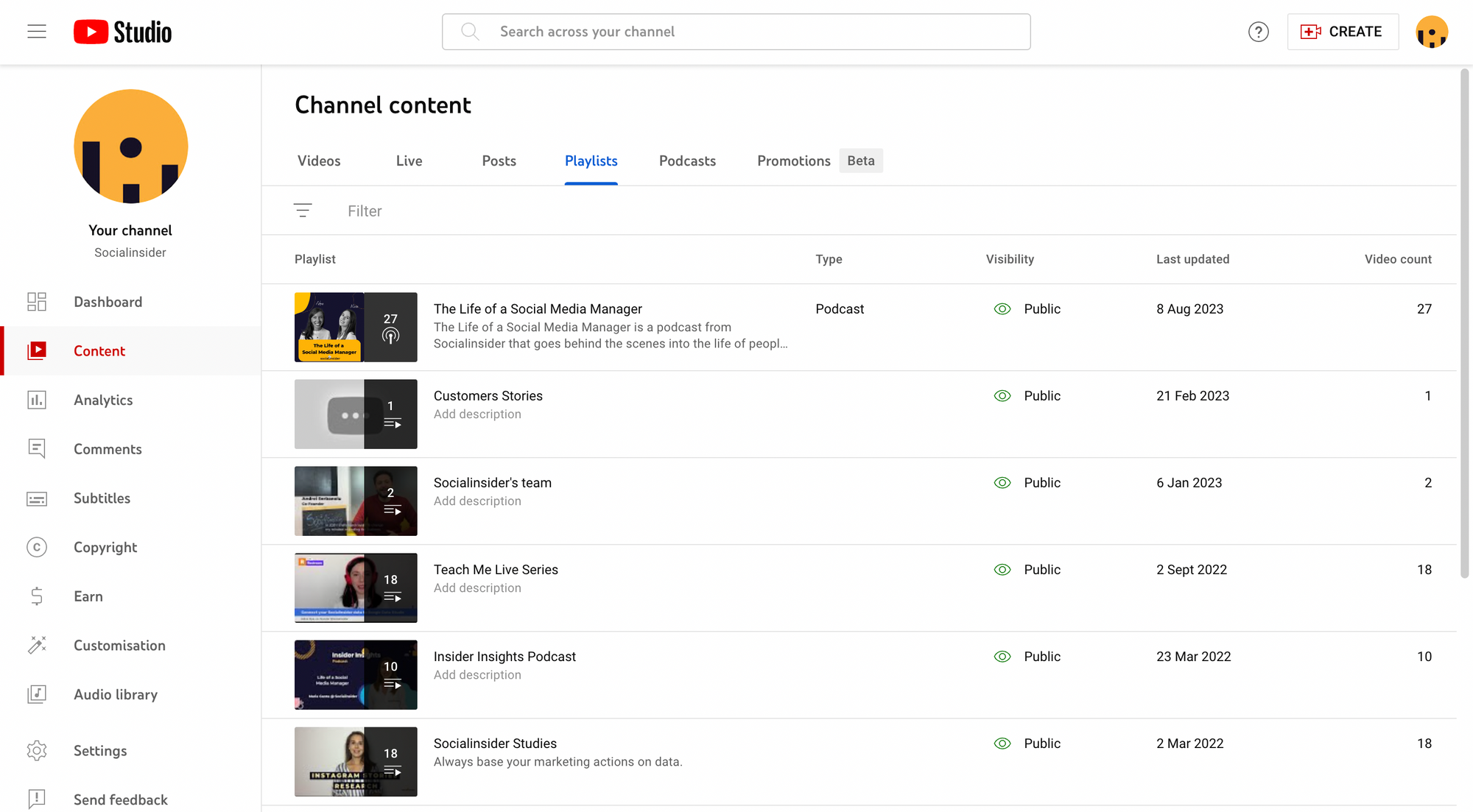This screenshot has height=812, width=1473.
Task: Click the Public visibility eye for Socialinsider Studies
Action: (x=1002, y=744)
